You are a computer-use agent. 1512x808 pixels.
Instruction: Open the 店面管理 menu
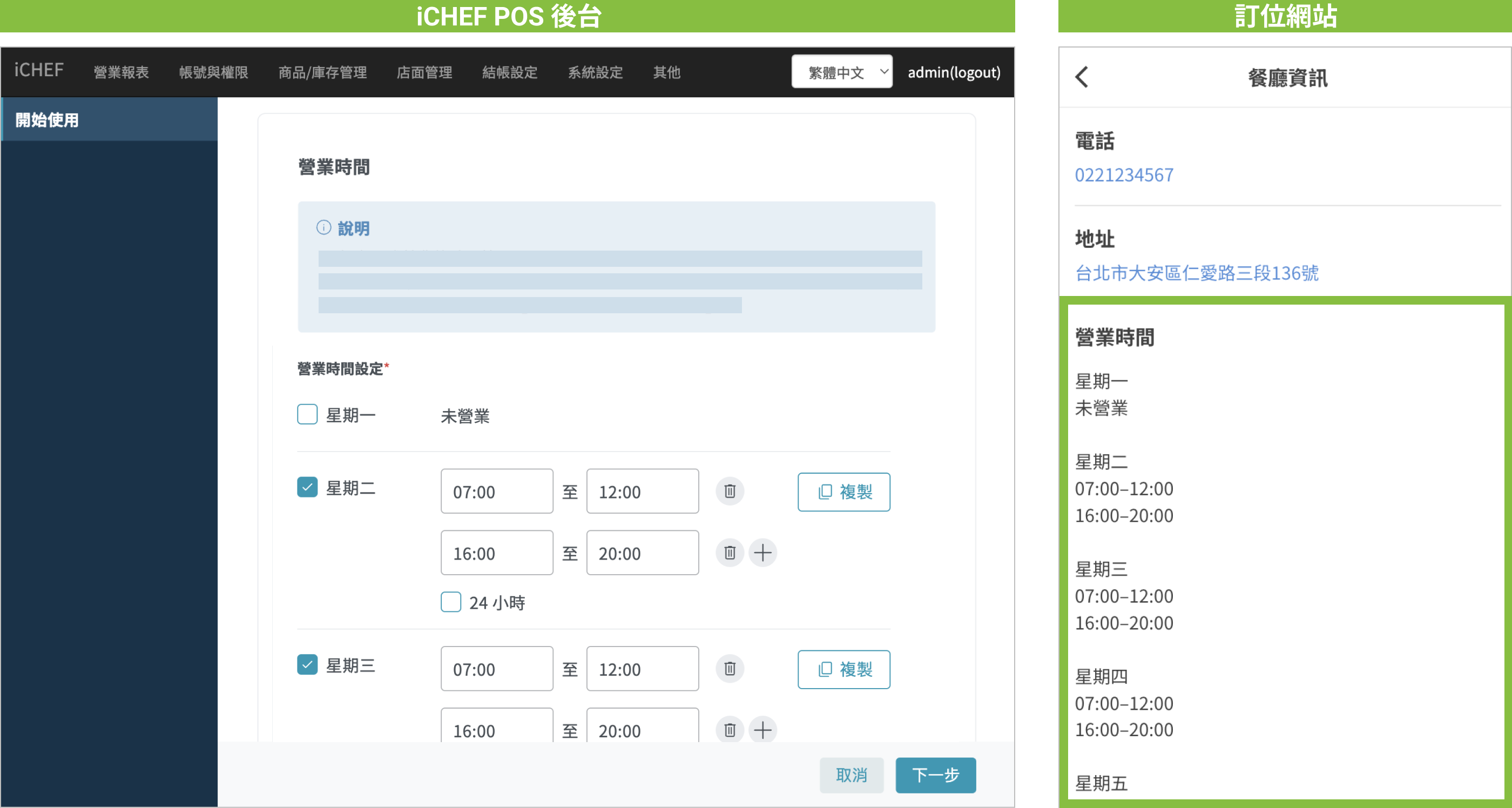click(424, 72)
